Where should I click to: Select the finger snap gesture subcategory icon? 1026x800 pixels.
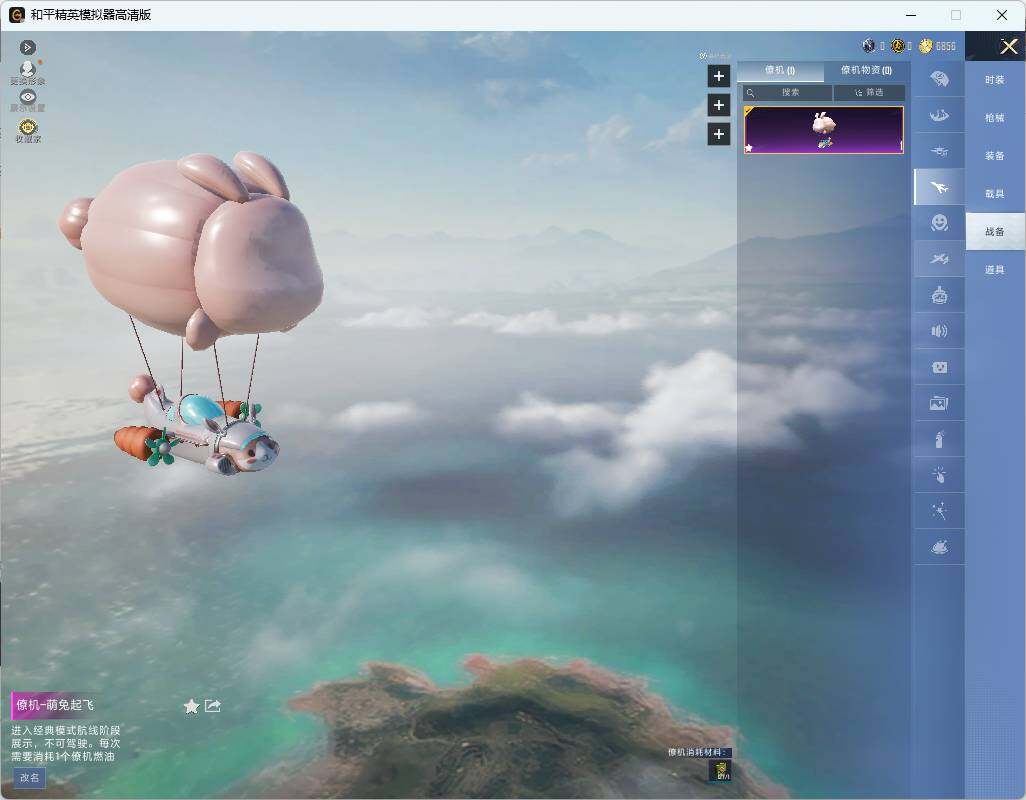(939, 475)
